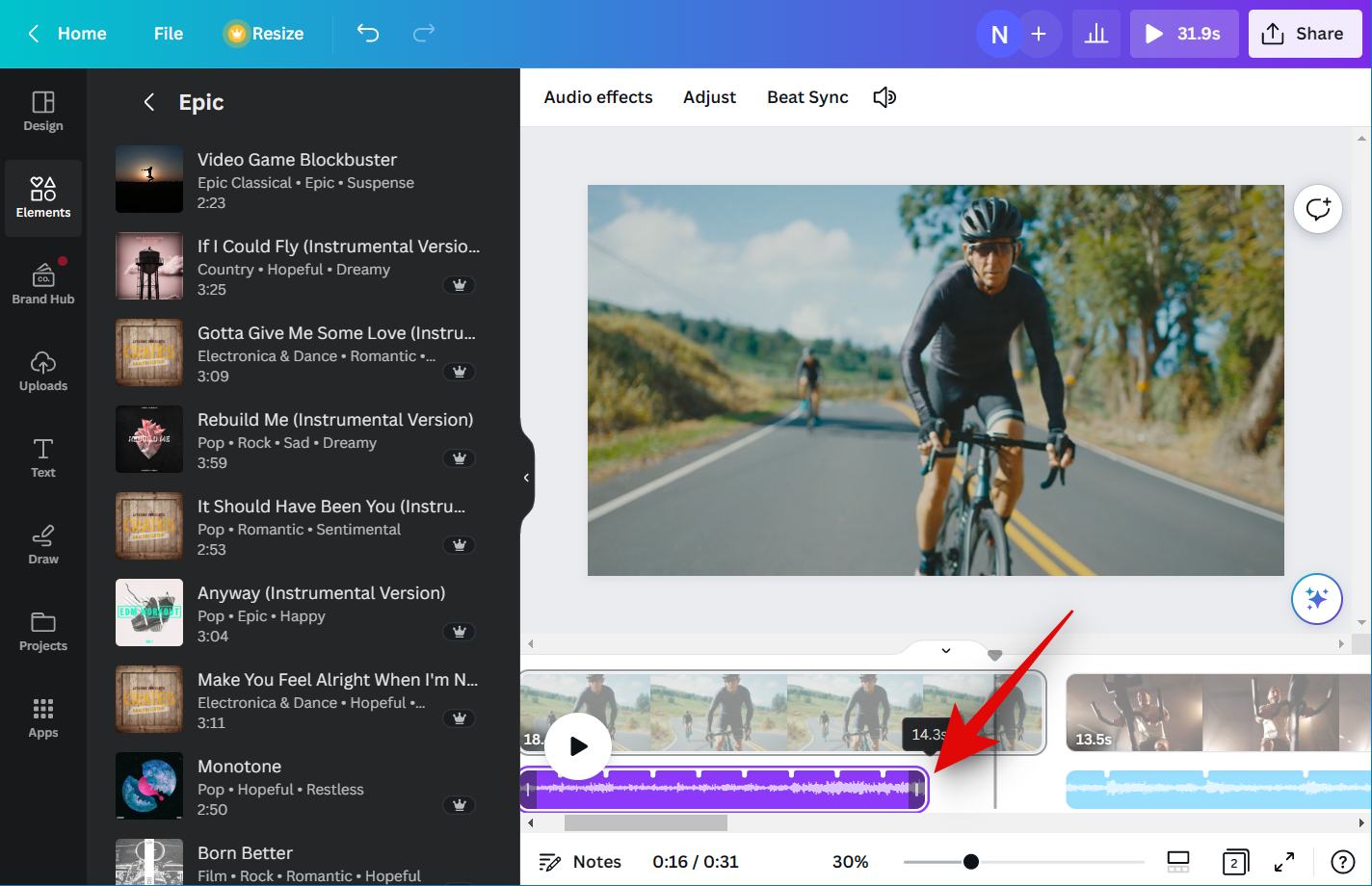Add a collaborator with the plus icon
The height and width of the screenshot is (886, 1372).
point(1039,34)
